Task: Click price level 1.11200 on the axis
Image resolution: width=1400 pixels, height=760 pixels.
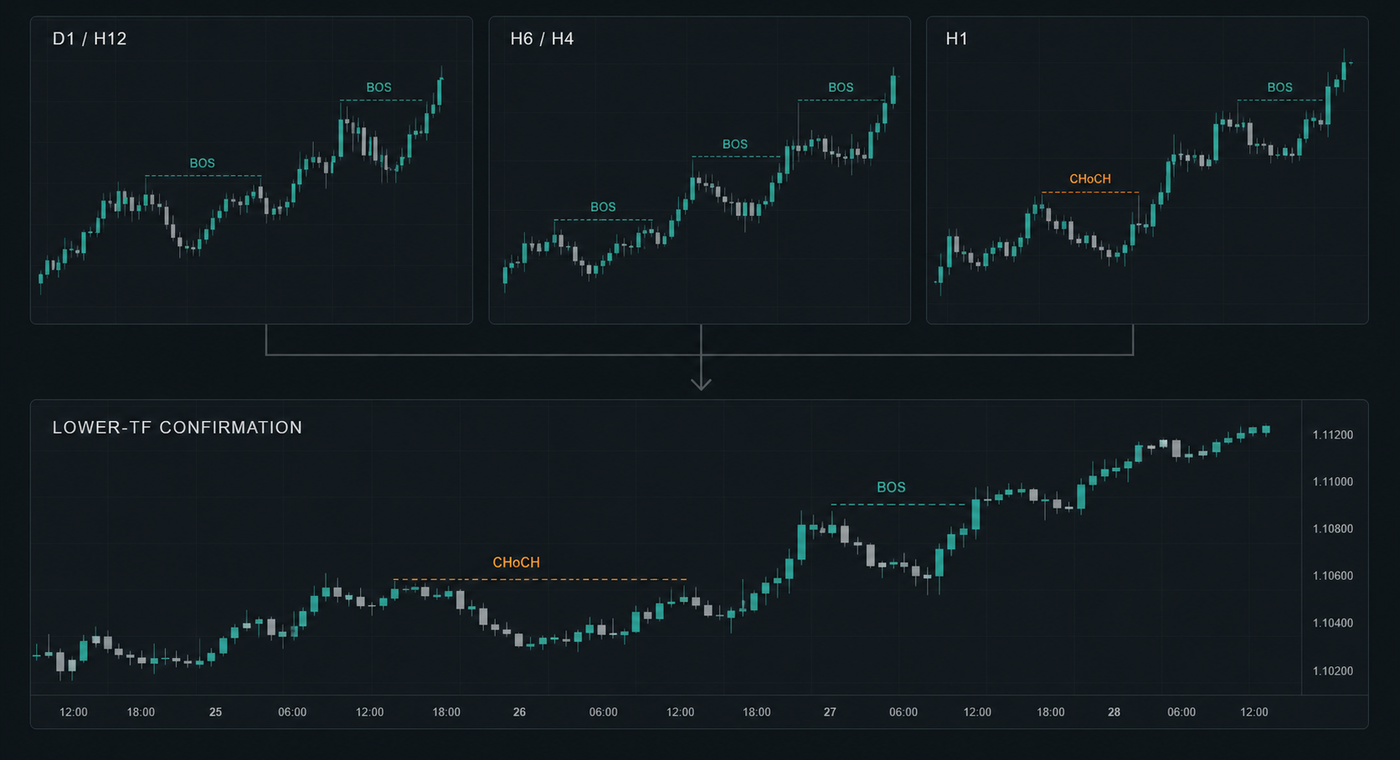Action: [x=1333, y=435]
